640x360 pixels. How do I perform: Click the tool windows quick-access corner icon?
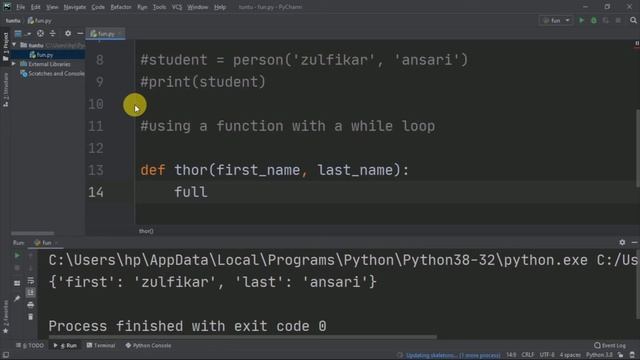tap(6, 355)
